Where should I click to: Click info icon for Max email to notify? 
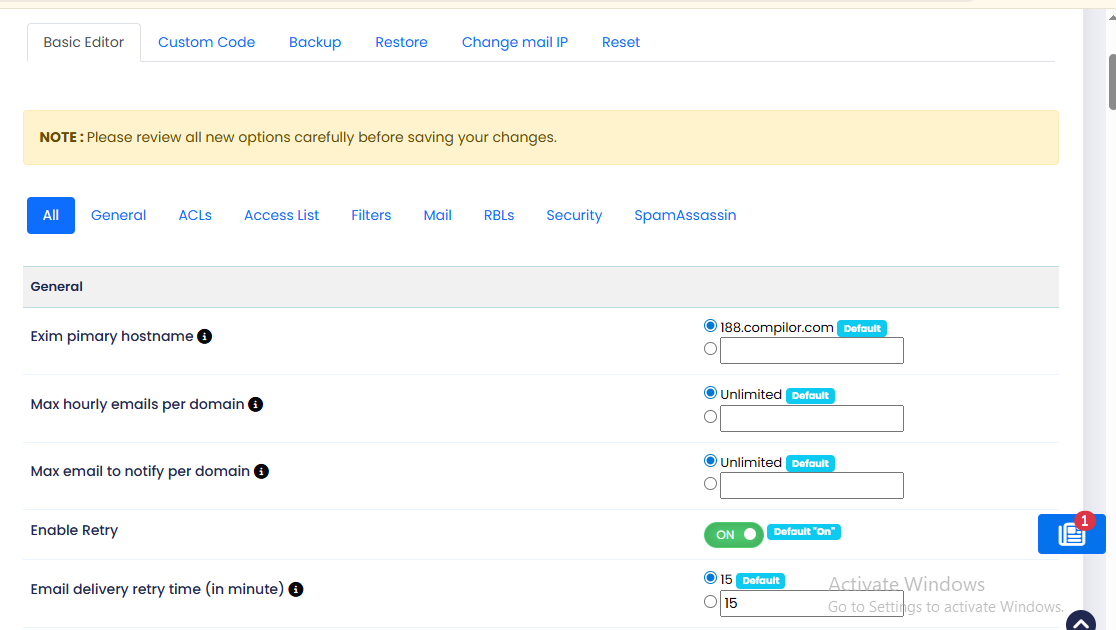pyautogui.click(x=261, y=471)
